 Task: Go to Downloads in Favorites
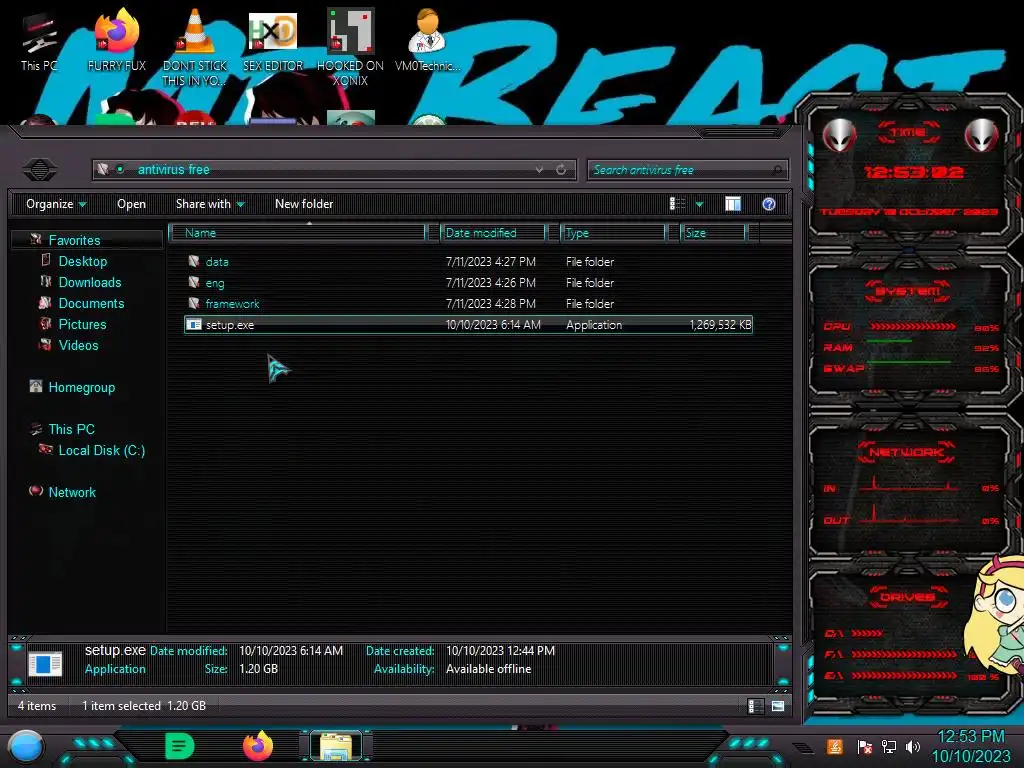click(89, 282)
